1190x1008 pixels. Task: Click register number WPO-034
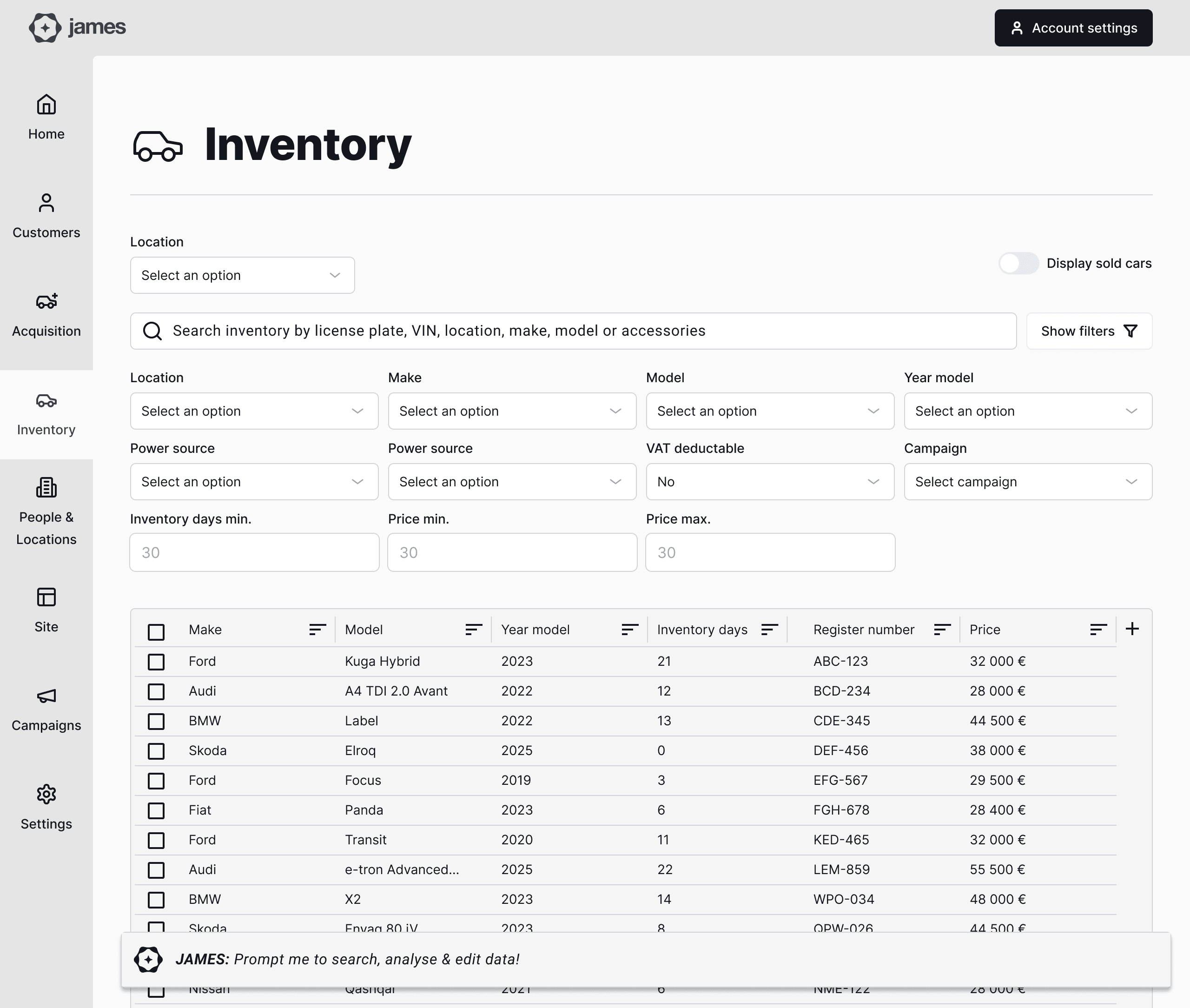(844, 899)
